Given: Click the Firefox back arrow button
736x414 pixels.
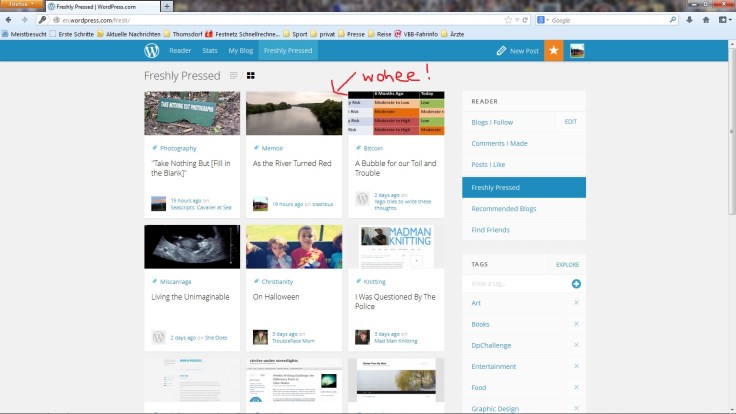Looking at the screenshot, I should coord(10,20).
